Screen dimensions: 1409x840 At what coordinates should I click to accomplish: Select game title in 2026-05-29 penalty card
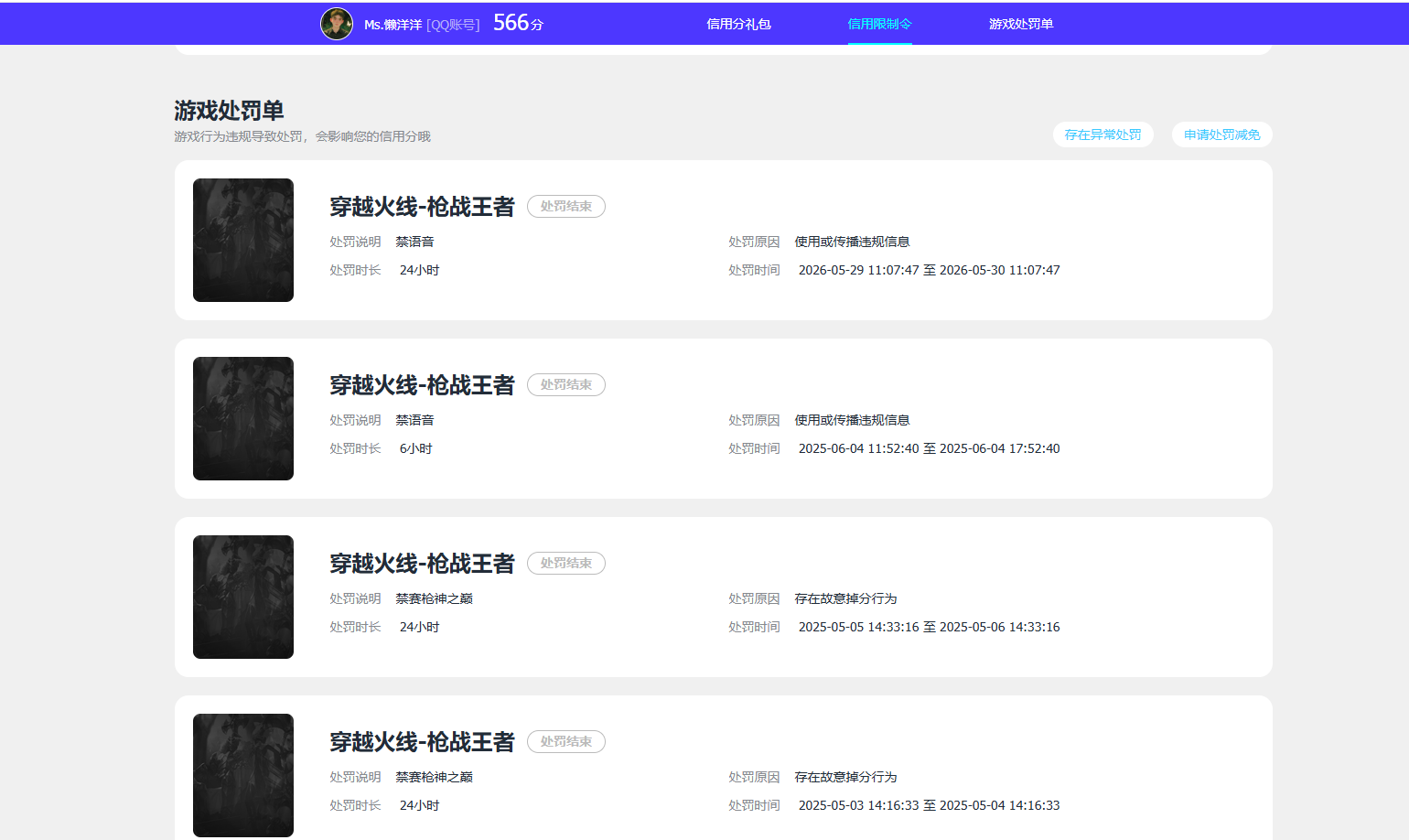pos(422,207)
